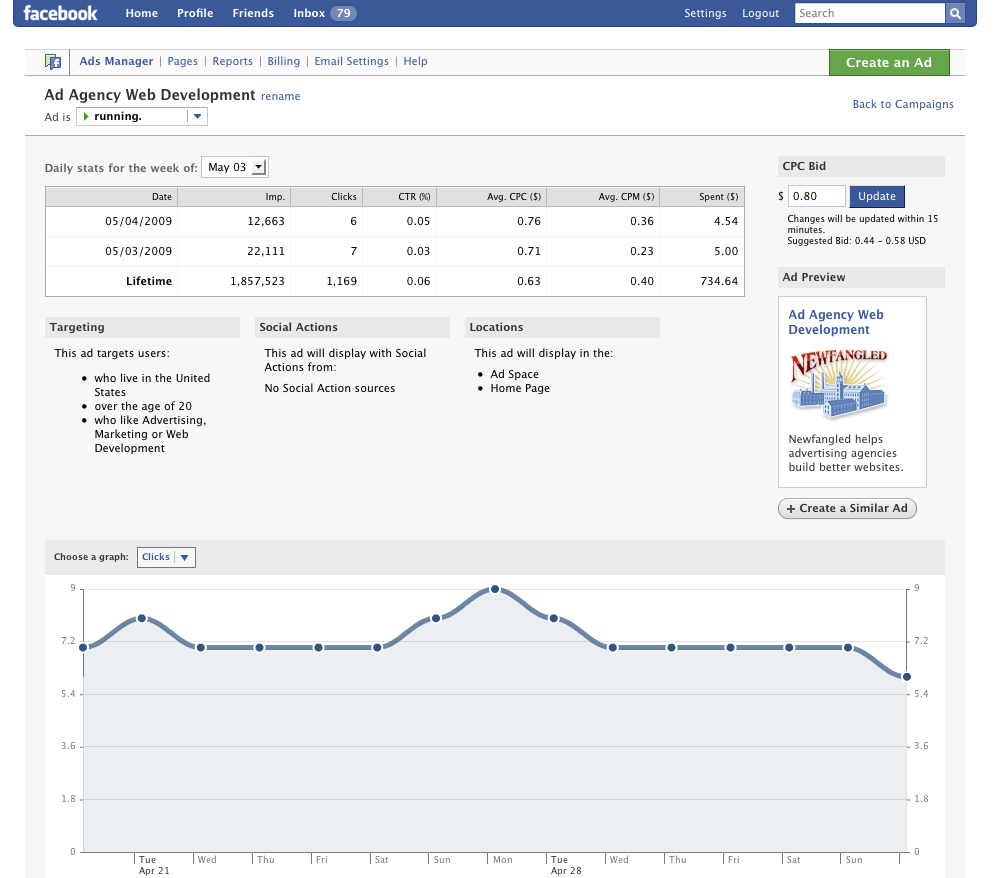Open the ad status dropdown

tap(198, 117)
